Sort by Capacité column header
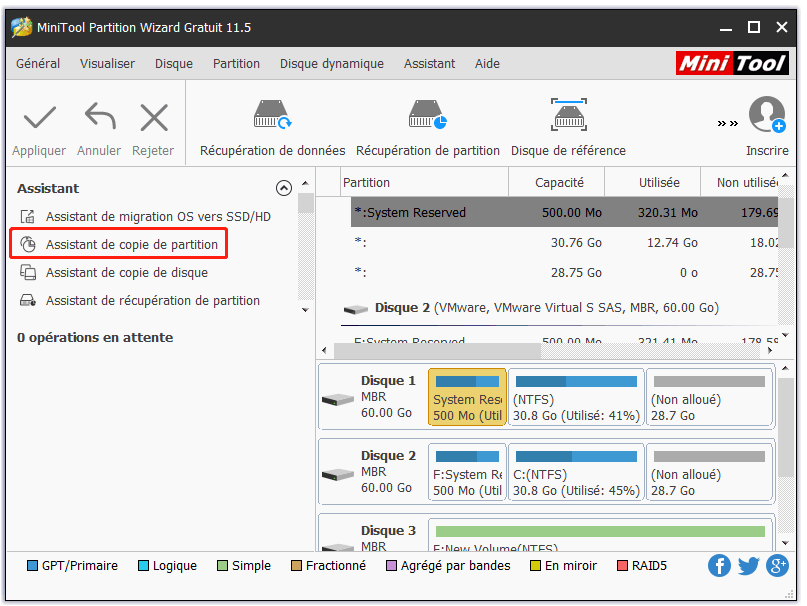Image resolution: width=807 pixels, height=606 pixels. (557, 182)
